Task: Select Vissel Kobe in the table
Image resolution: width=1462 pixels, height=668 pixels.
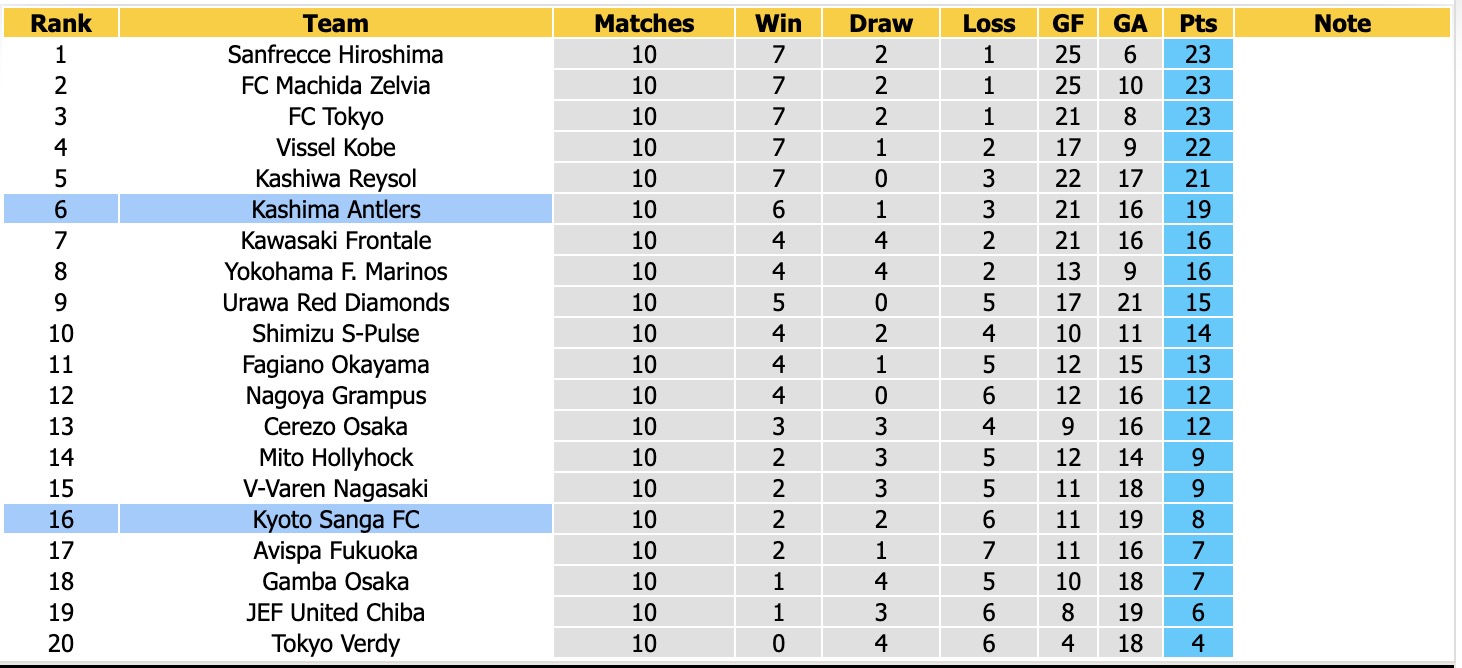Action: click(336, 147)
